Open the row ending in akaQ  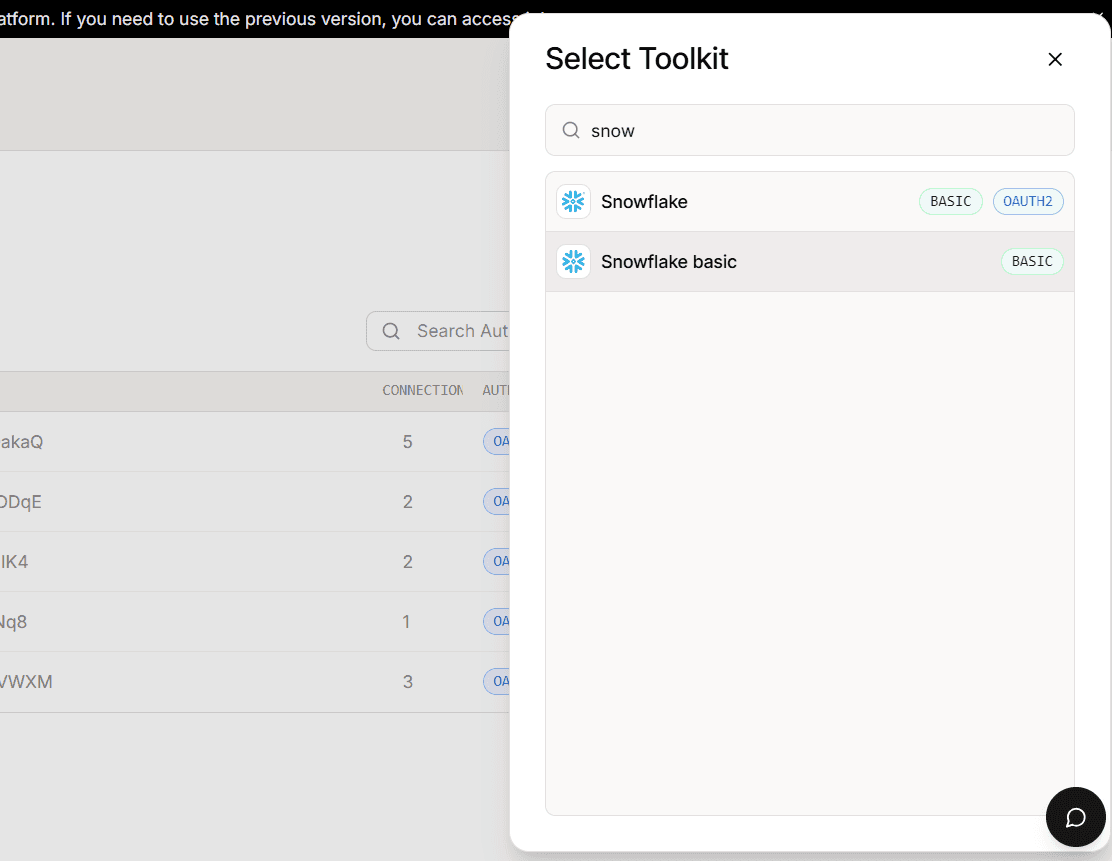(x=255, y=442)
